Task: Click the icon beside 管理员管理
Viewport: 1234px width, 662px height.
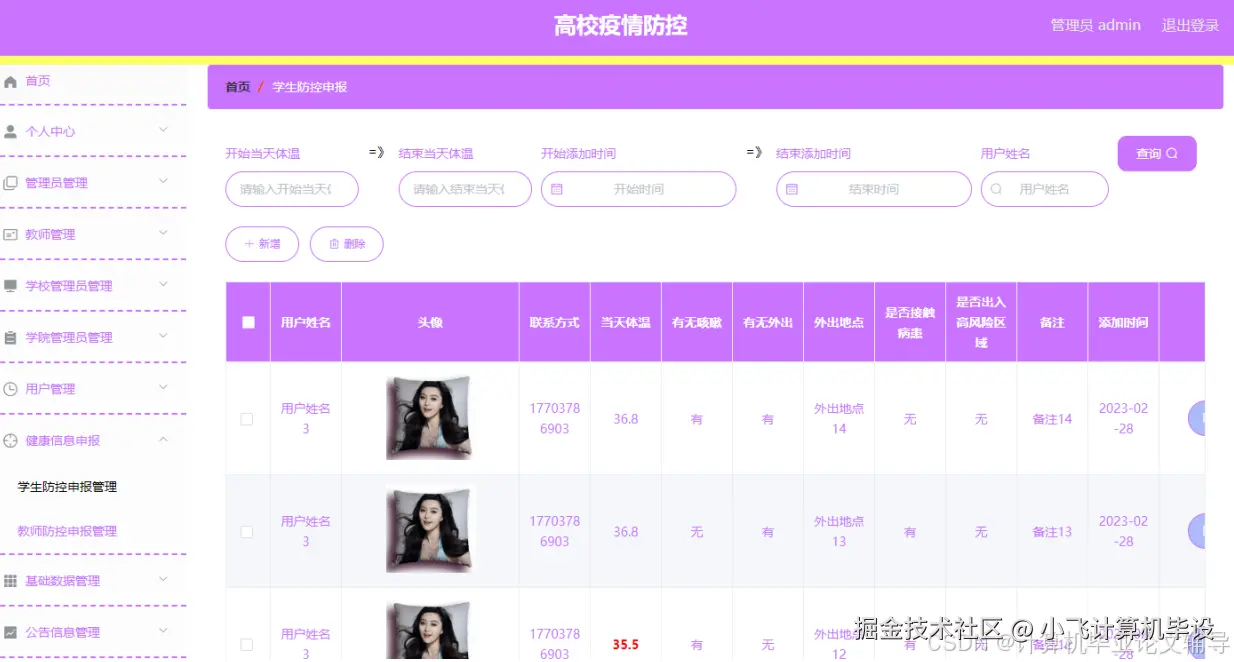Action: point(11,183)
